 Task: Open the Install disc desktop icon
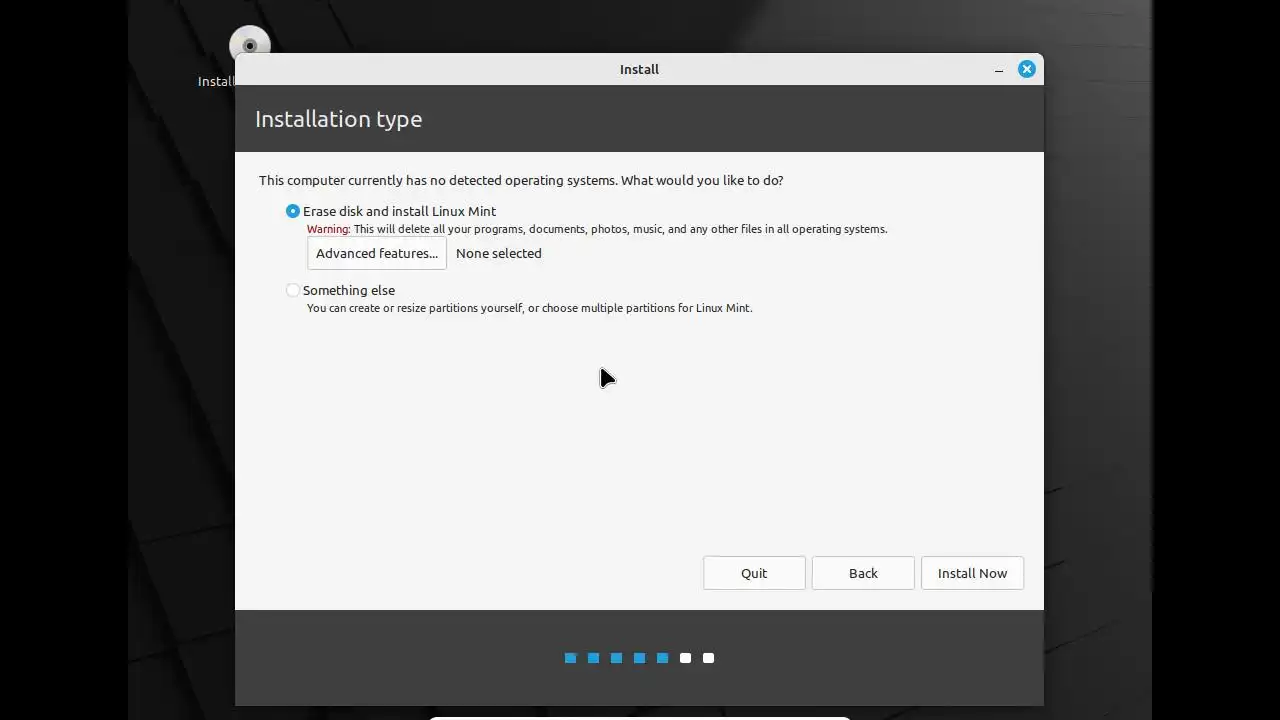coord(249,46)
